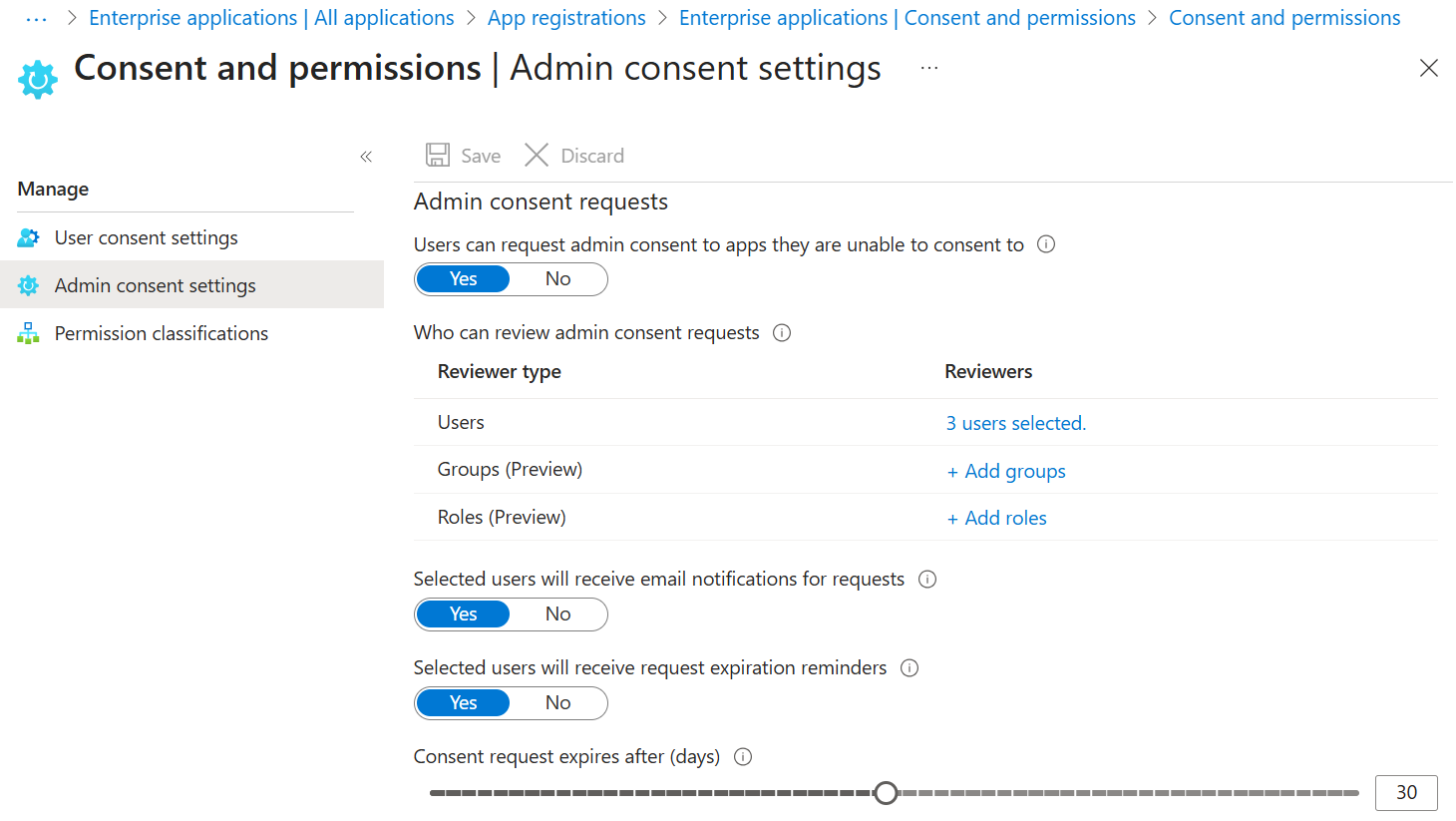Click the Save disk icon
Viewport: 1456px width, 821px height.
pos(438,155)
